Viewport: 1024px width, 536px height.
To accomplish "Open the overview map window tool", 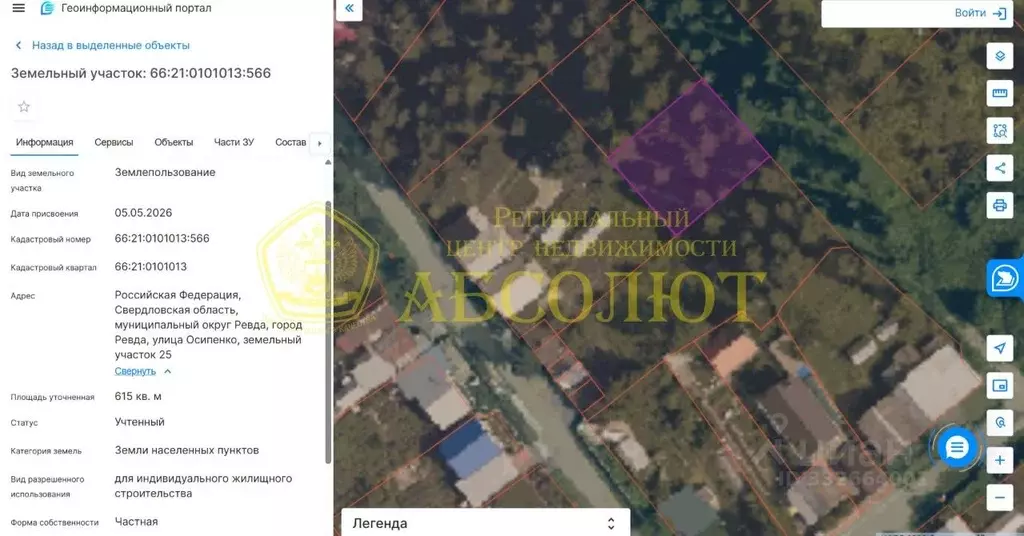I will click(1000, 385).
